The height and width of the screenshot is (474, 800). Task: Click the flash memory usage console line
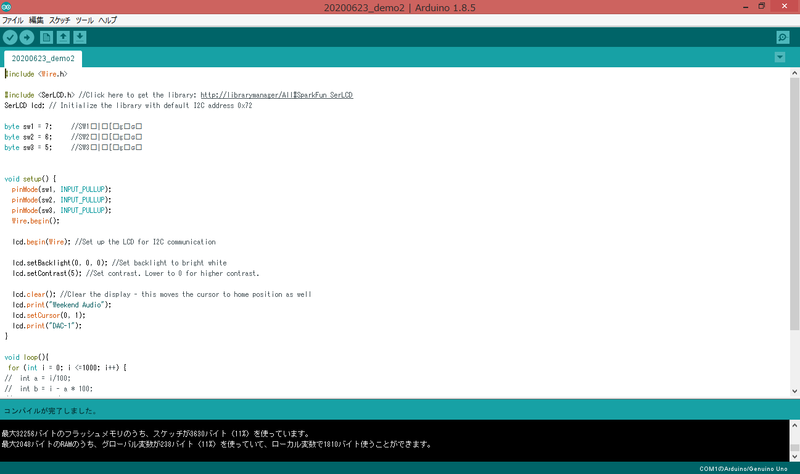156,434
